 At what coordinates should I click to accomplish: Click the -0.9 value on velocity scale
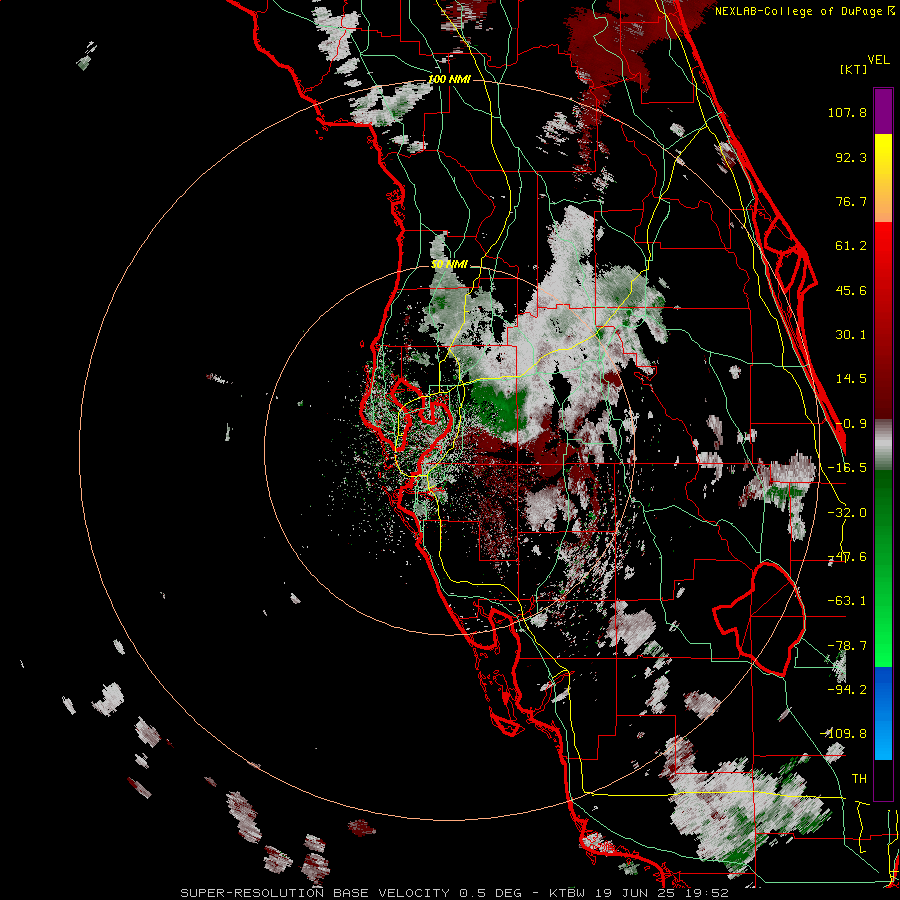click(851, 424)
